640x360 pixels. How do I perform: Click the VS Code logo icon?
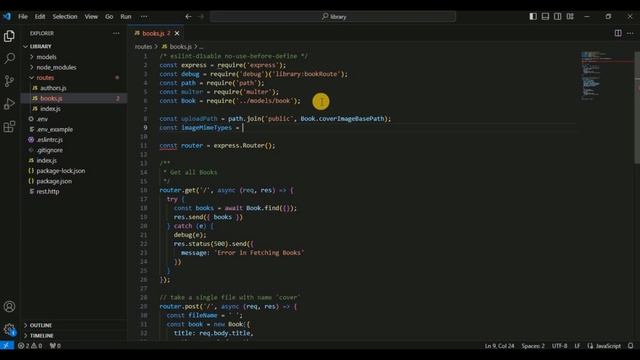(x=7, y=16)
